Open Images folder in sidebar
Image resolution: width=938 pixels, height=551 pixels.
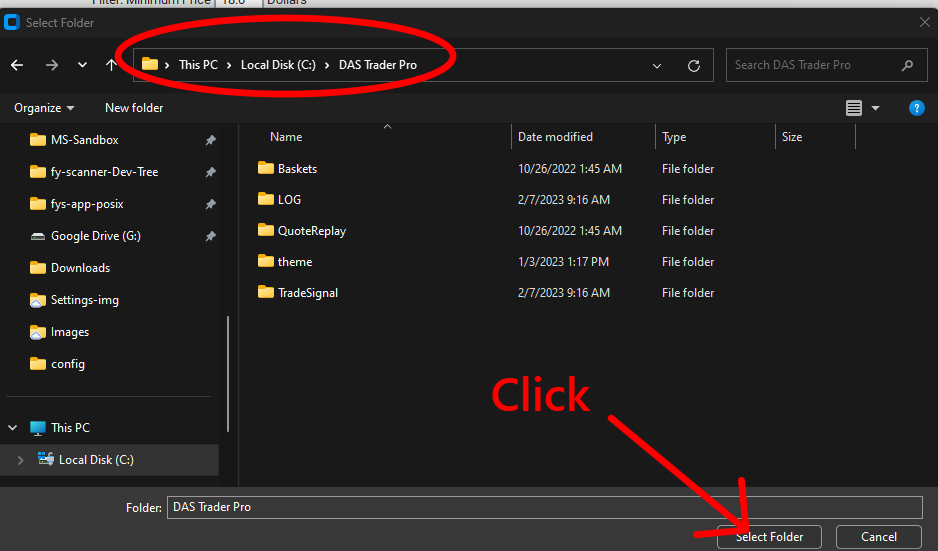69,332
